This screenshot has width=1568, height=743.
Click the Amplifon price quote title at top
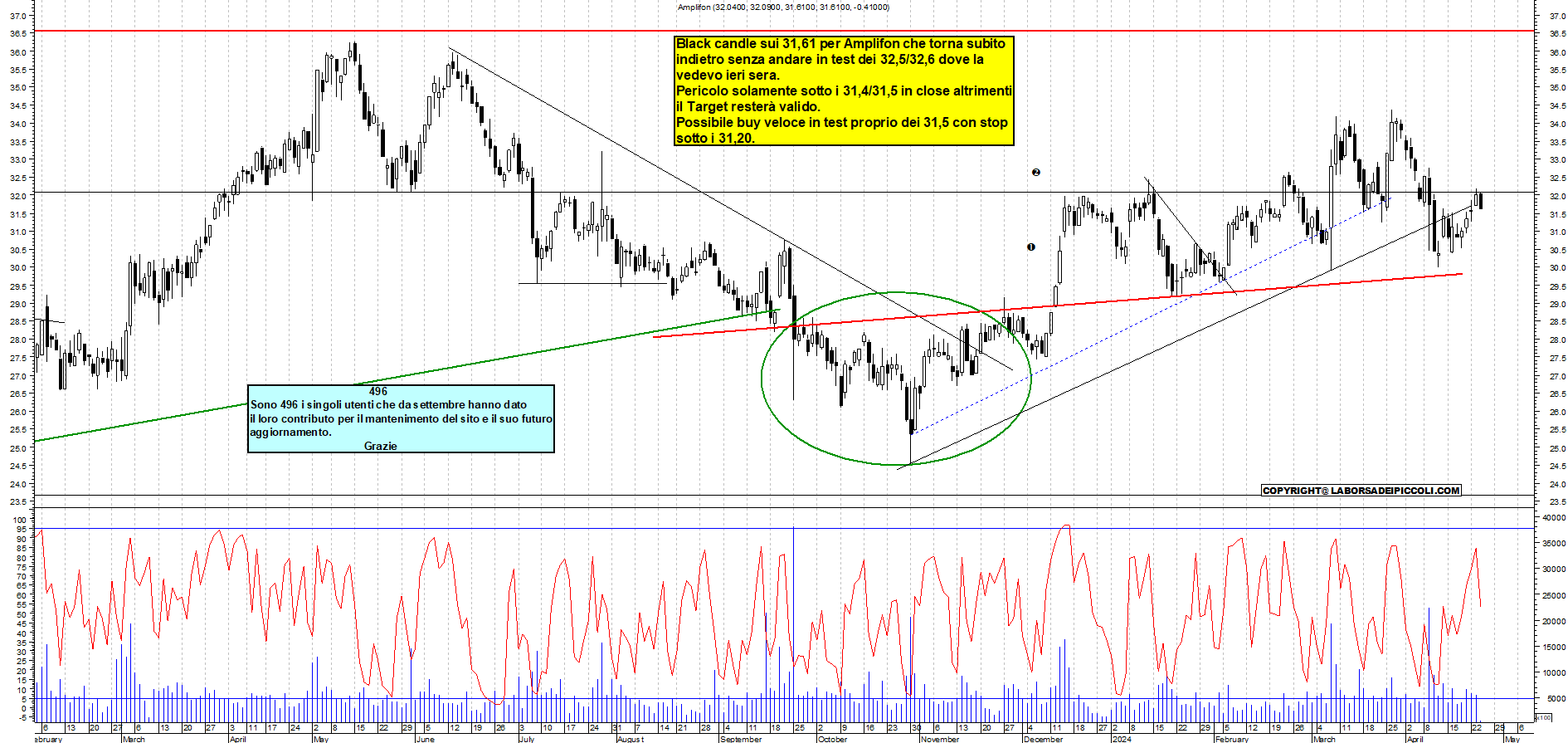[x=783, y=7]
